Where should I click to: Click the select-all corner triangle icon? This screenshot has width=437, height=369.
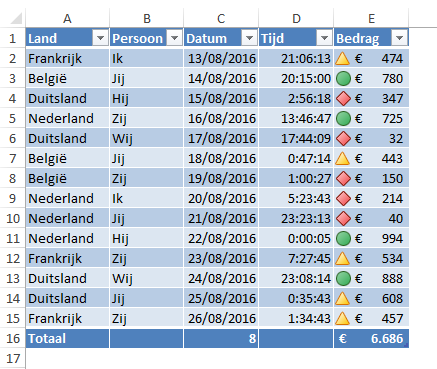coord(16,19)
